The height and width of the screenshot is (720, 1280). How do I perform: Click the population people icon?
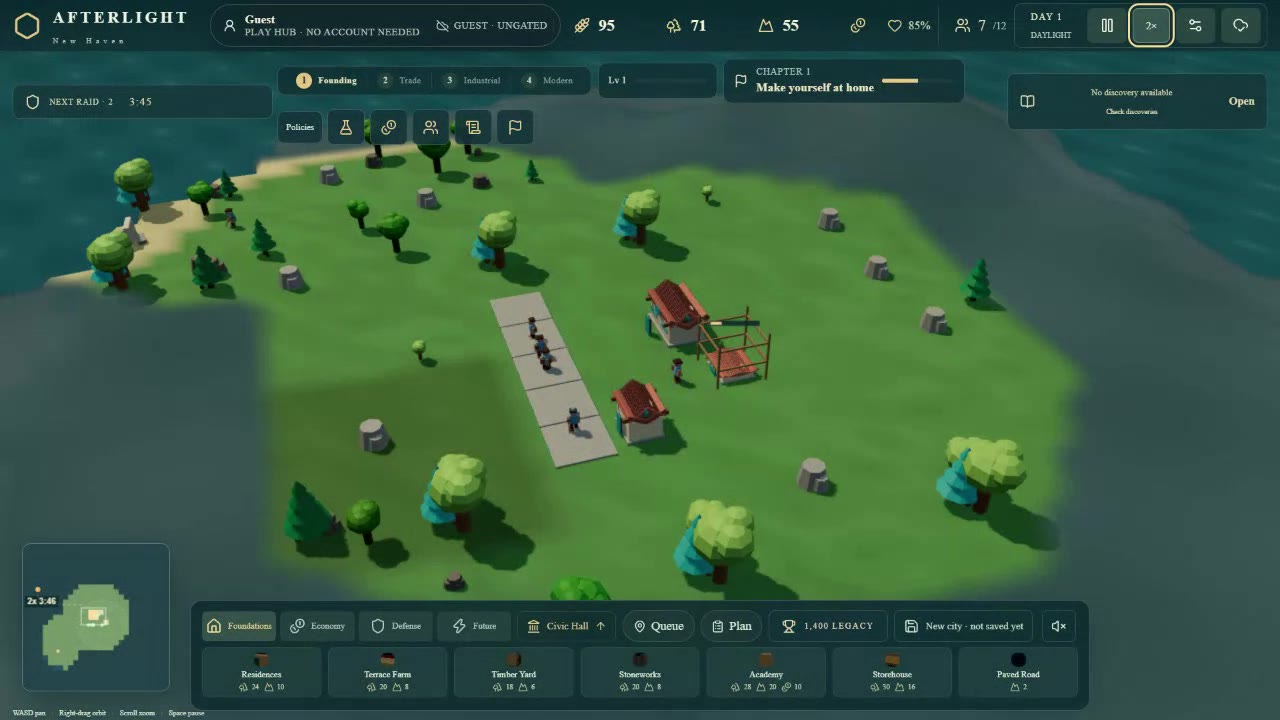(x=963, y=26)
